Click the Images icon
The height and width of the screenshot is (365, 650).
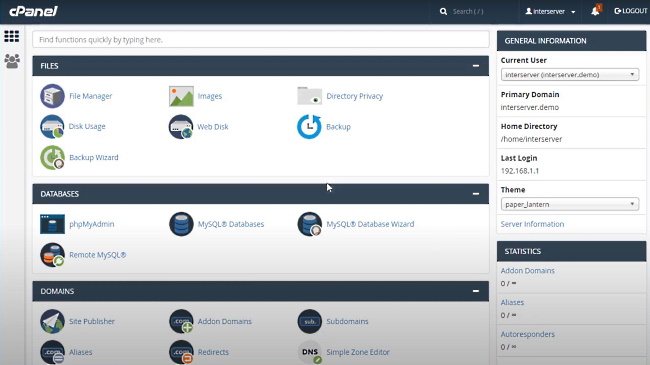click(181, 96)
